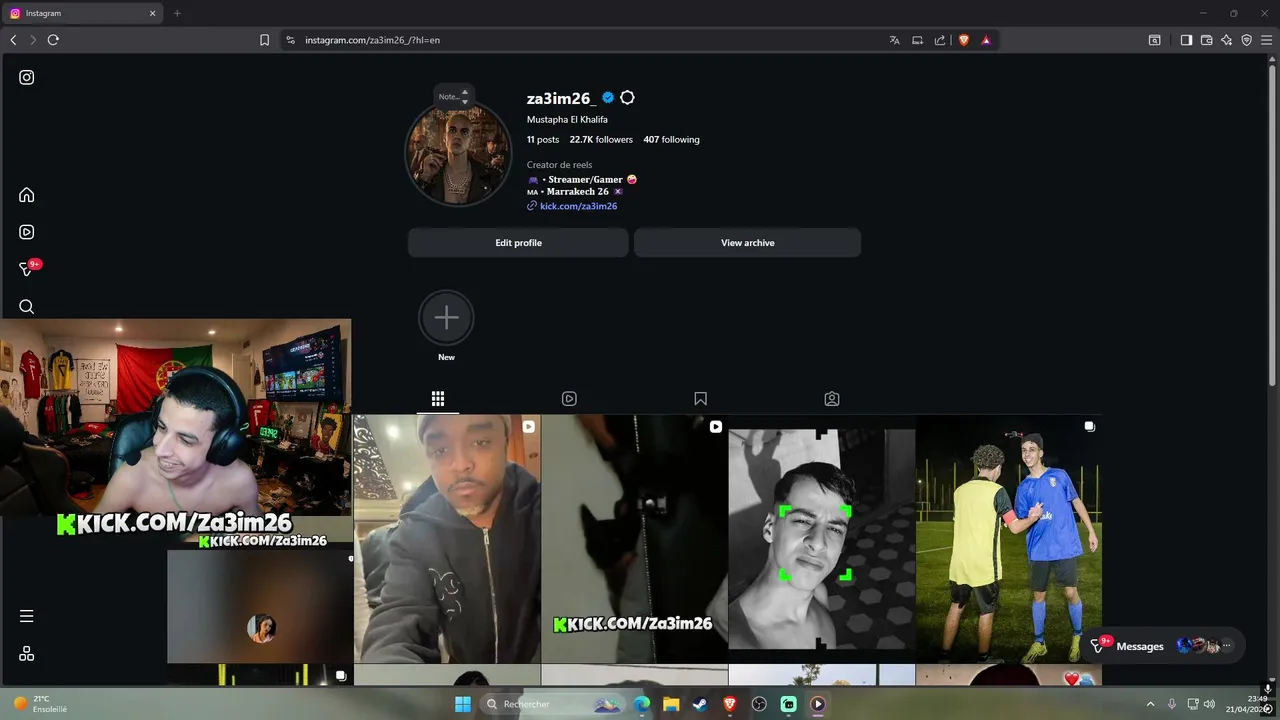Open Brave Shields lion icon
This screenshot has width=1280, height=720.
[x=964, y=40]
